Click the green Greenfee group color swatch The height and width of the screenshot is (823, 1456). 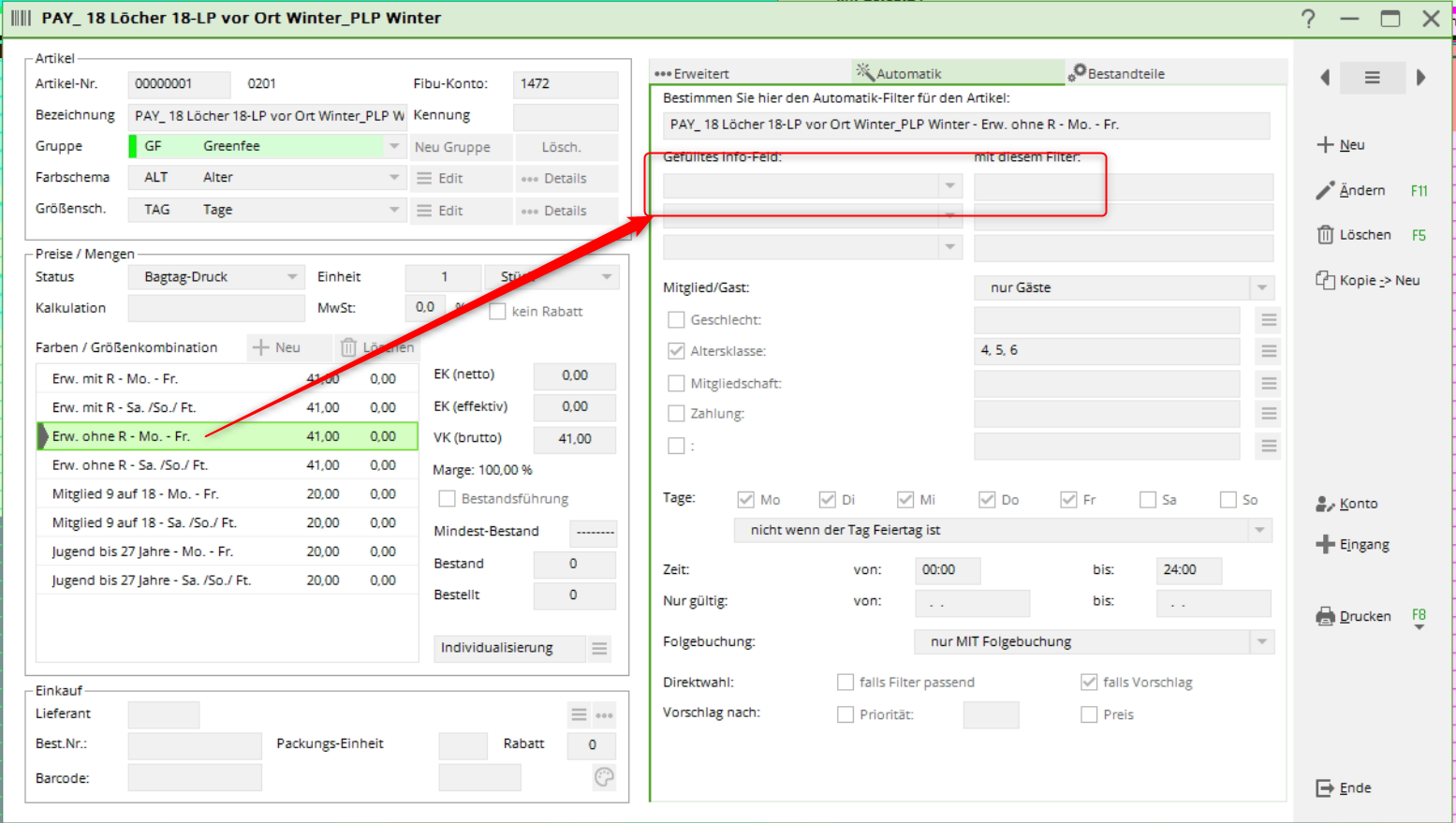click(133, 146)
